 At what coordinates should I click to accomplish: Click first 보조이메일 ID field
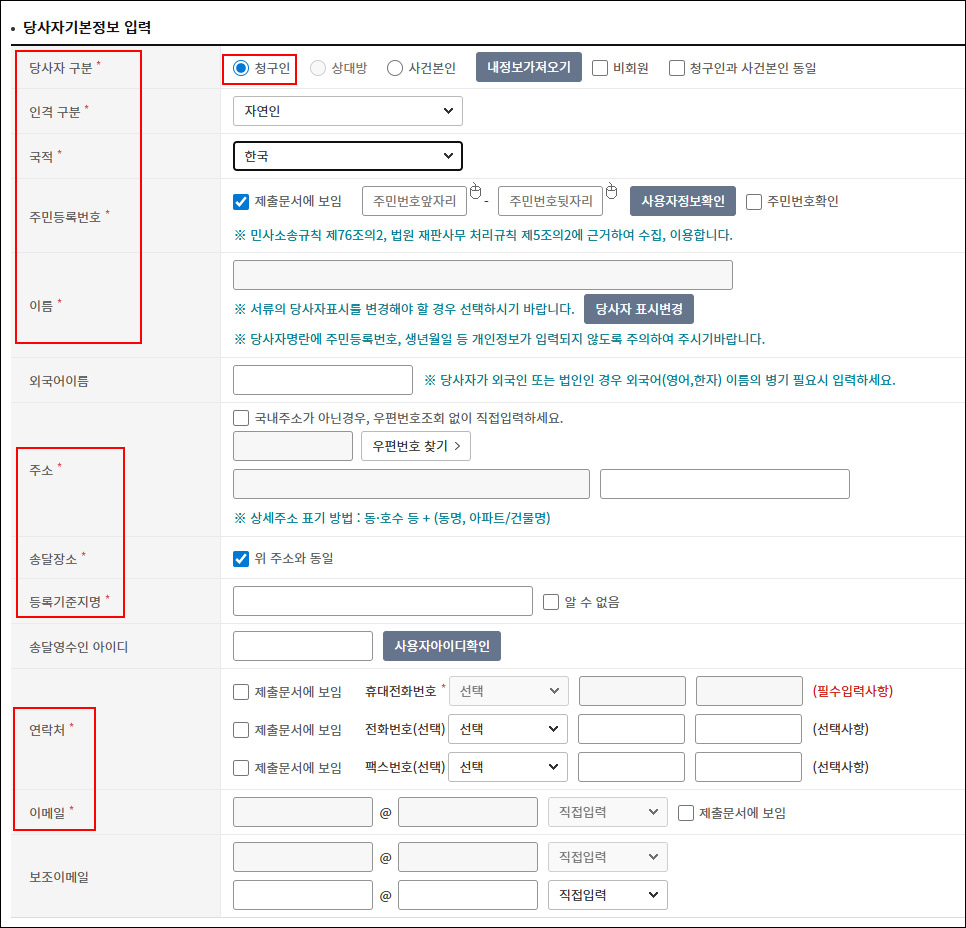302,857
